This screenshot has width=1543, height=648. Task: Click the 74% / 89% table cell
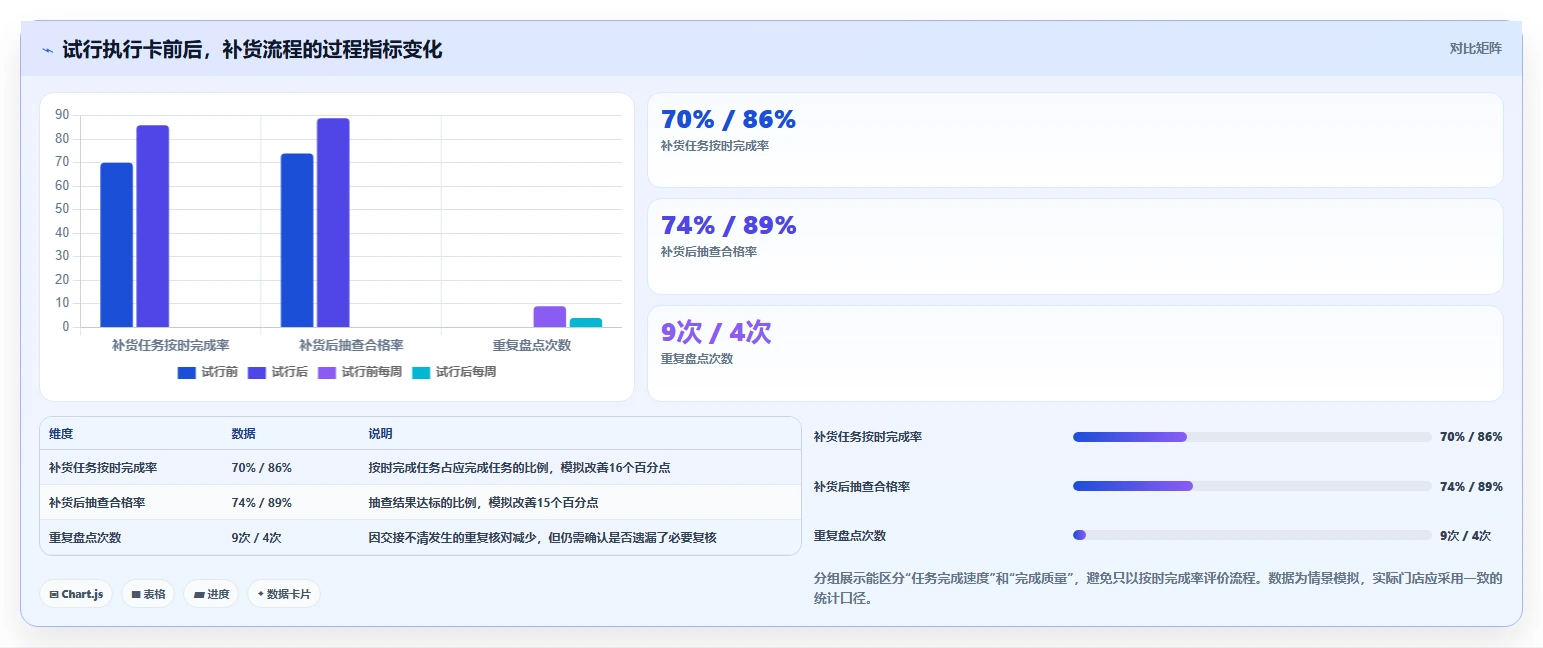pos(262,502)
